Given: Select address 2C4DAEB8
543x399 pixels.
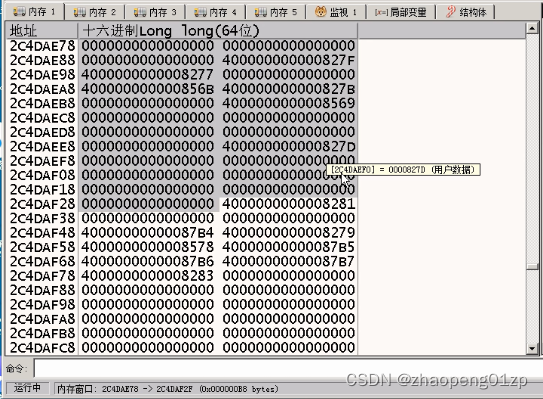Looking at the screenshot, I should point(42,103).
